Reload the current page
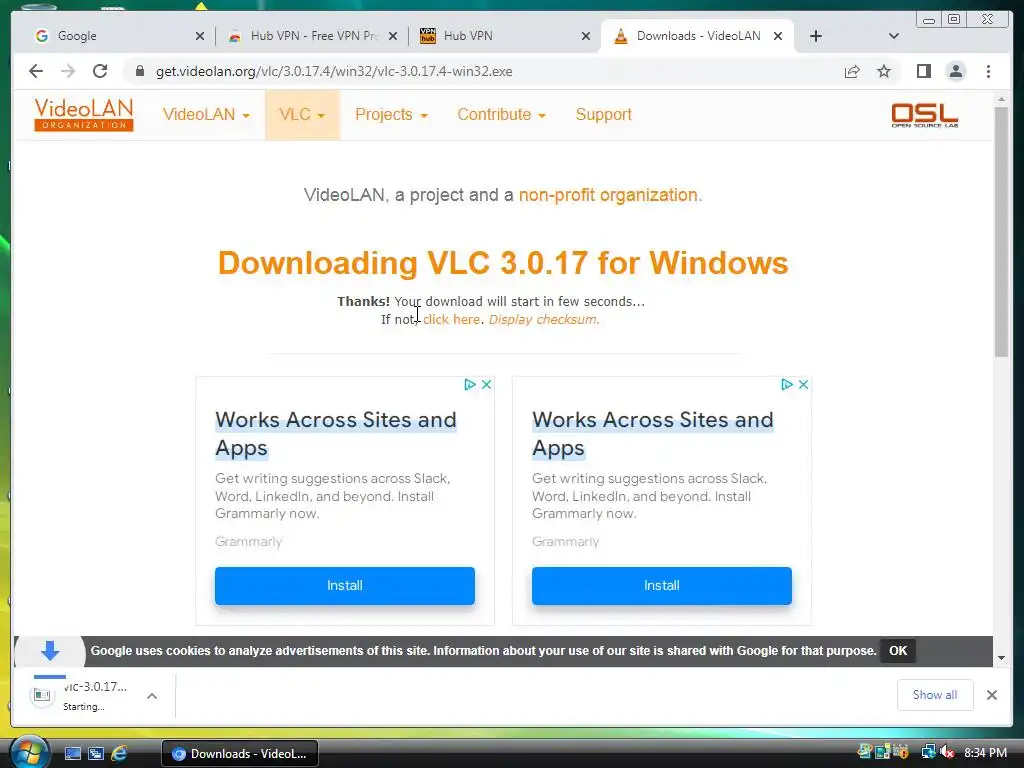The width and height of the screenshot is (1024, 768). coord(100,71)
